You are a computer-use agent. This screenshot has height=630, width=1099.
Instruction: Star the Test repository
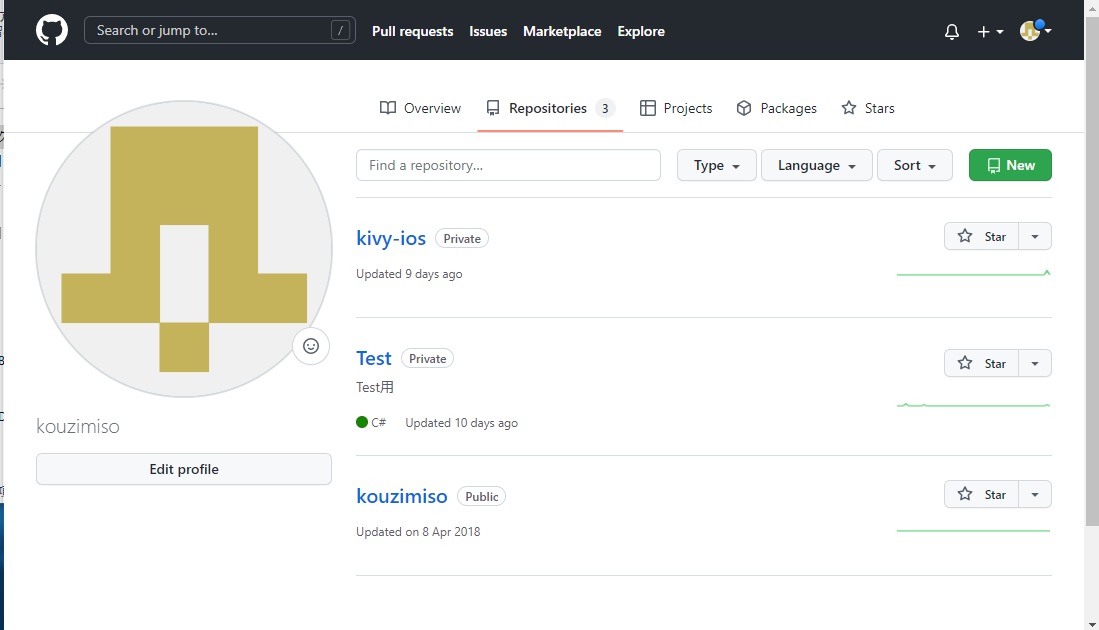981,363
